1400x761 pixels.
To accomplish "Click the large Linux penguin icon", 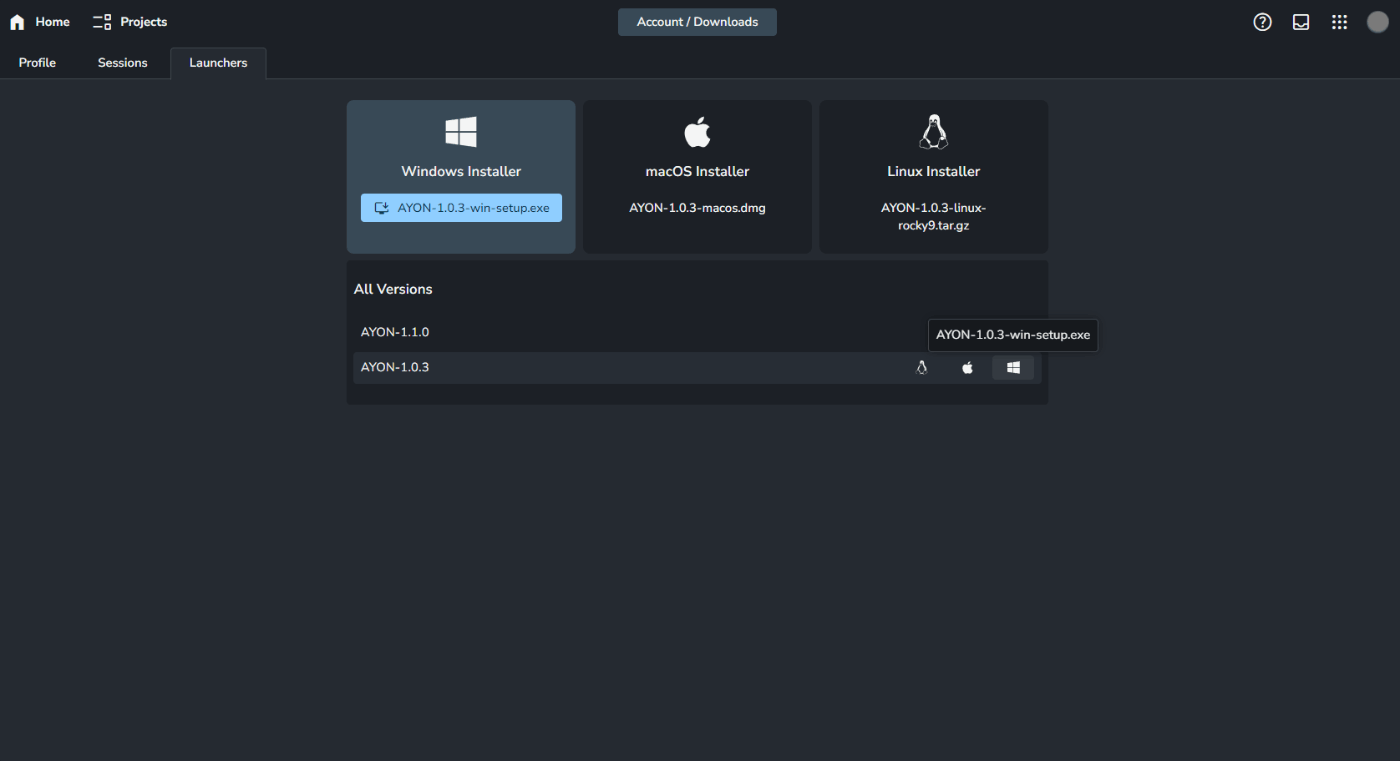I will pos(933,132).
